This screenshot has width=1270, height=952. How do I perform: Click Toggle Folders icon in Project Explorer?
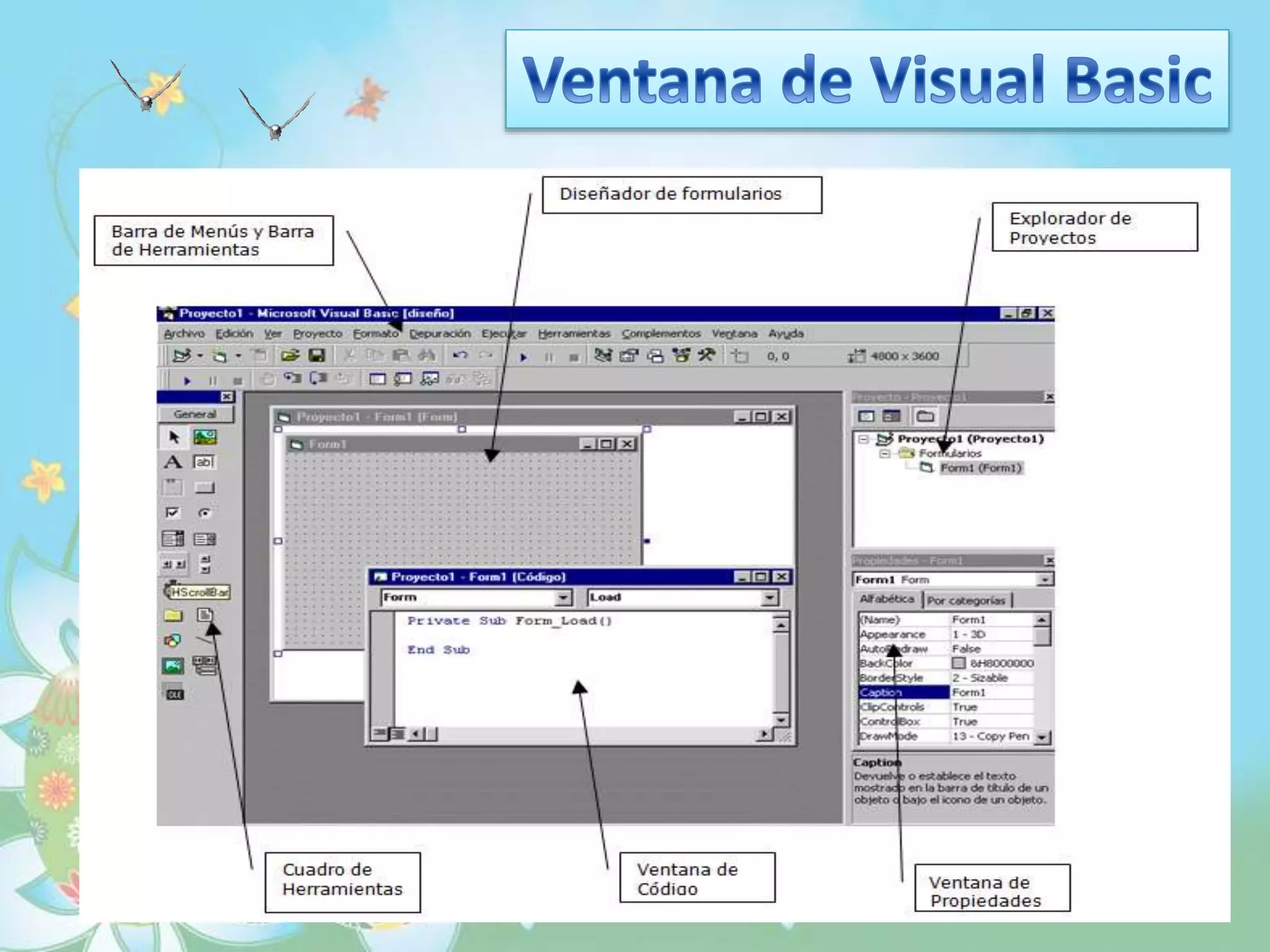(x=925, y=416)
